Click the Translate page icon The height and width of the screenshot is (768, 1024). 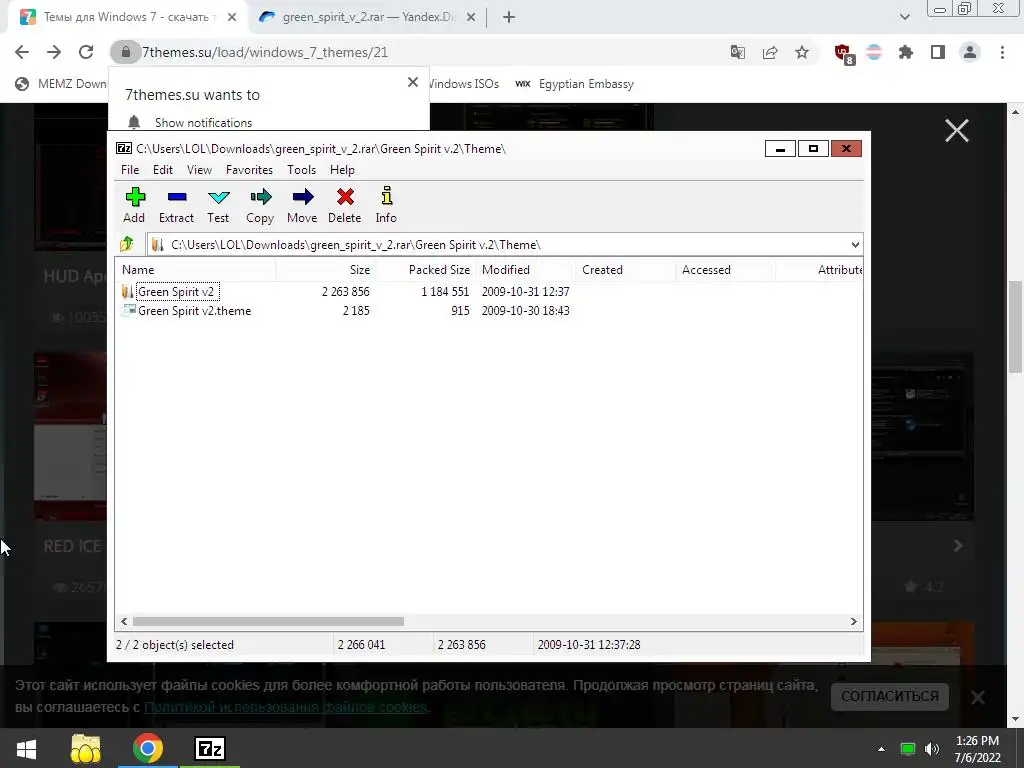pyautogui.click(x=737, y=52)
